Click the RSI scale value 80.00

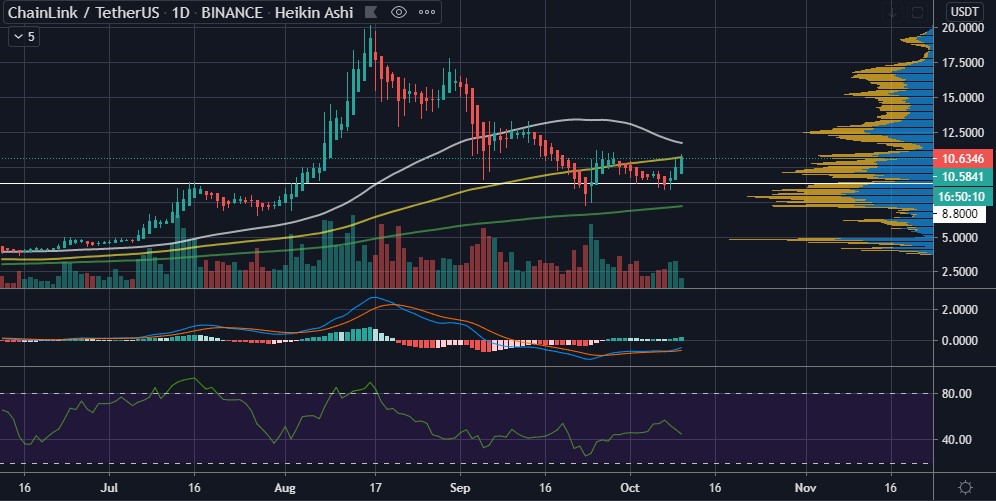coord(959,394)
